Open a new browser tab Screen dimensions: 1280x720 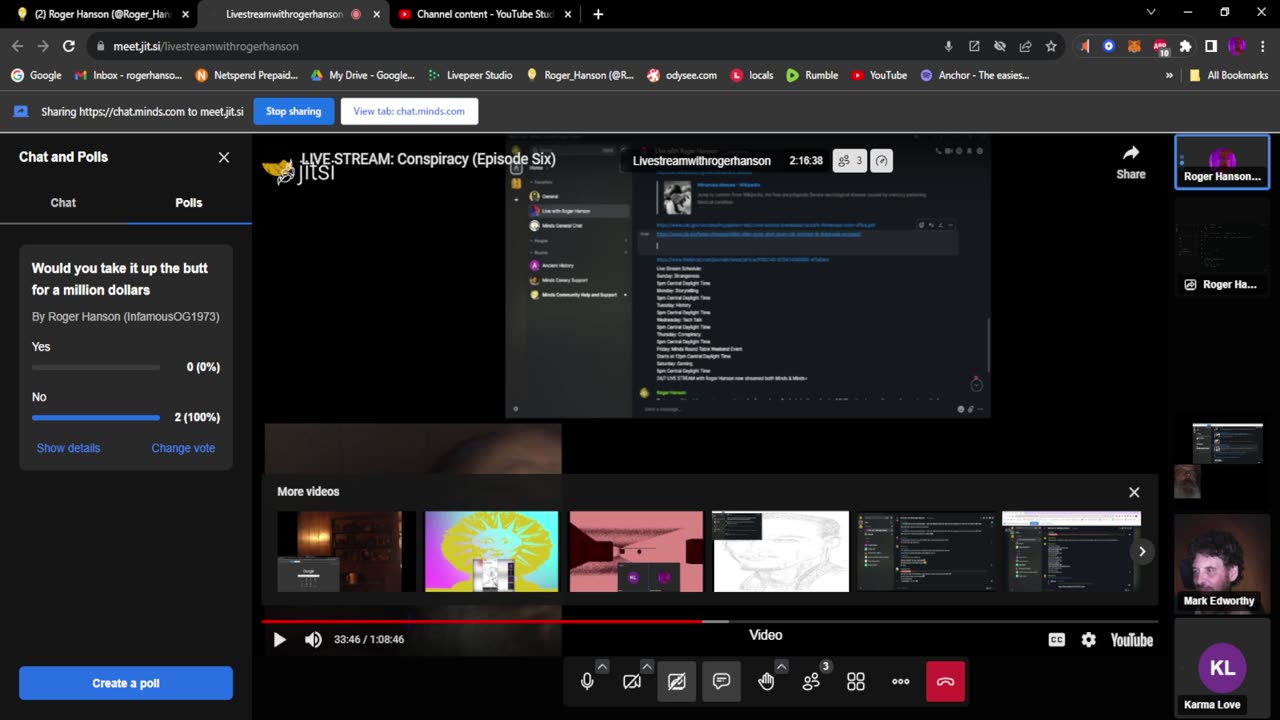click(x=598, y=14)
